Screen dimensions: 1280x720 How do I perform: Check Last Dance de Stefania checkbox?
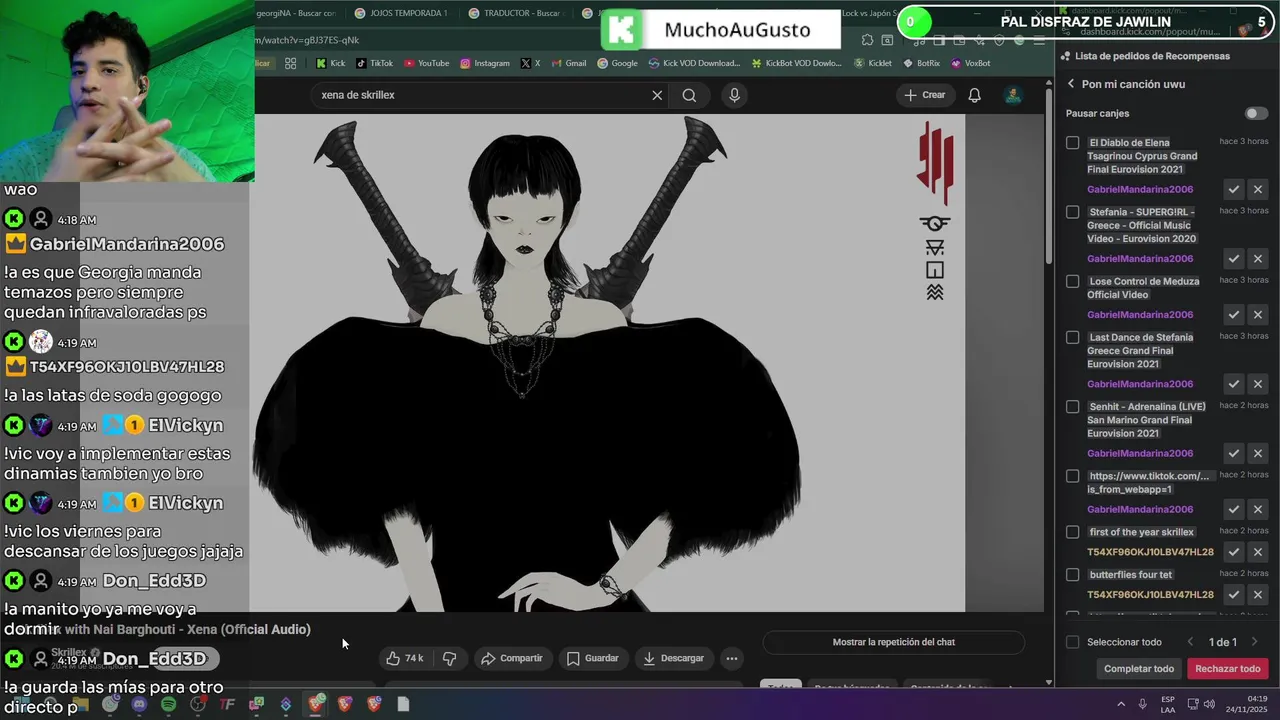[1073, 338]
